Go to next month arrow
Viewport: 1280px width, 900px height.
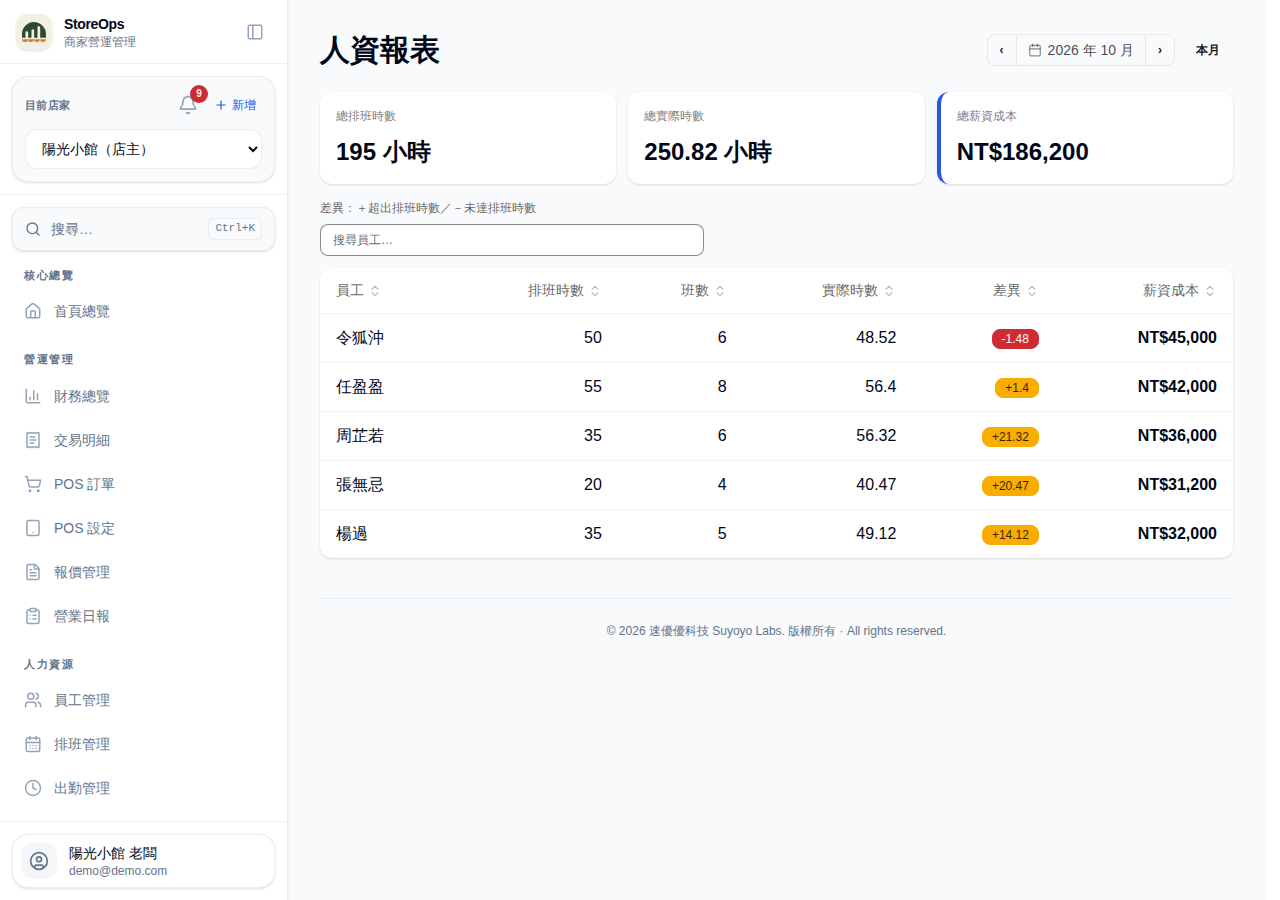pyautogui.click(x=1160, y=50)
